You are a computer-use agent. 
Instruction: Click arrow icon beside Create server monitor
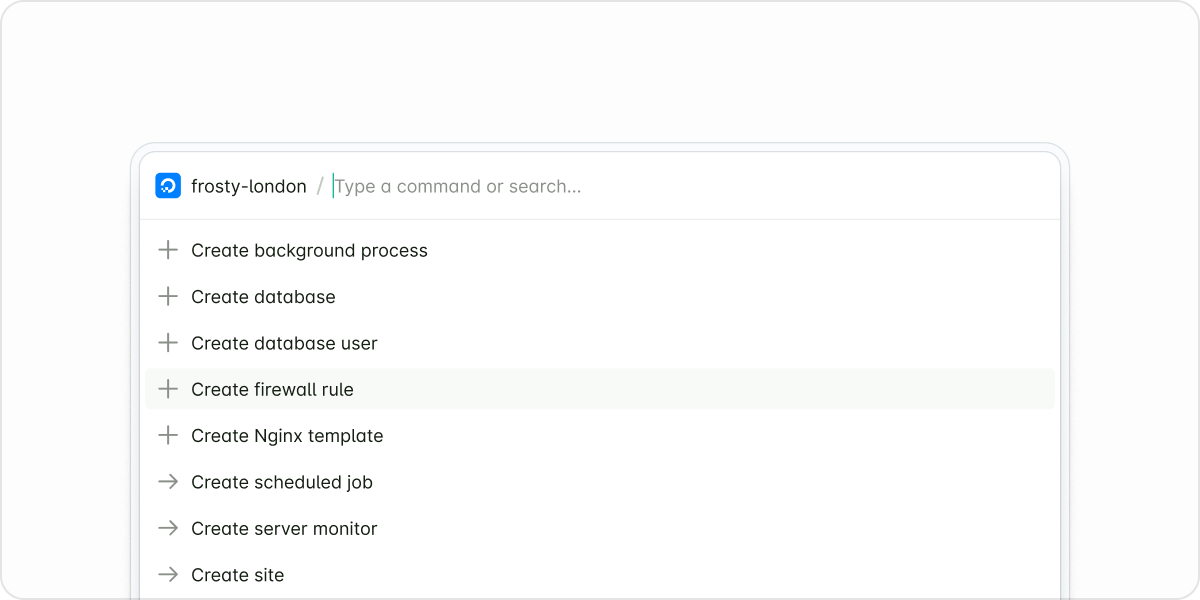click(168, 528)
